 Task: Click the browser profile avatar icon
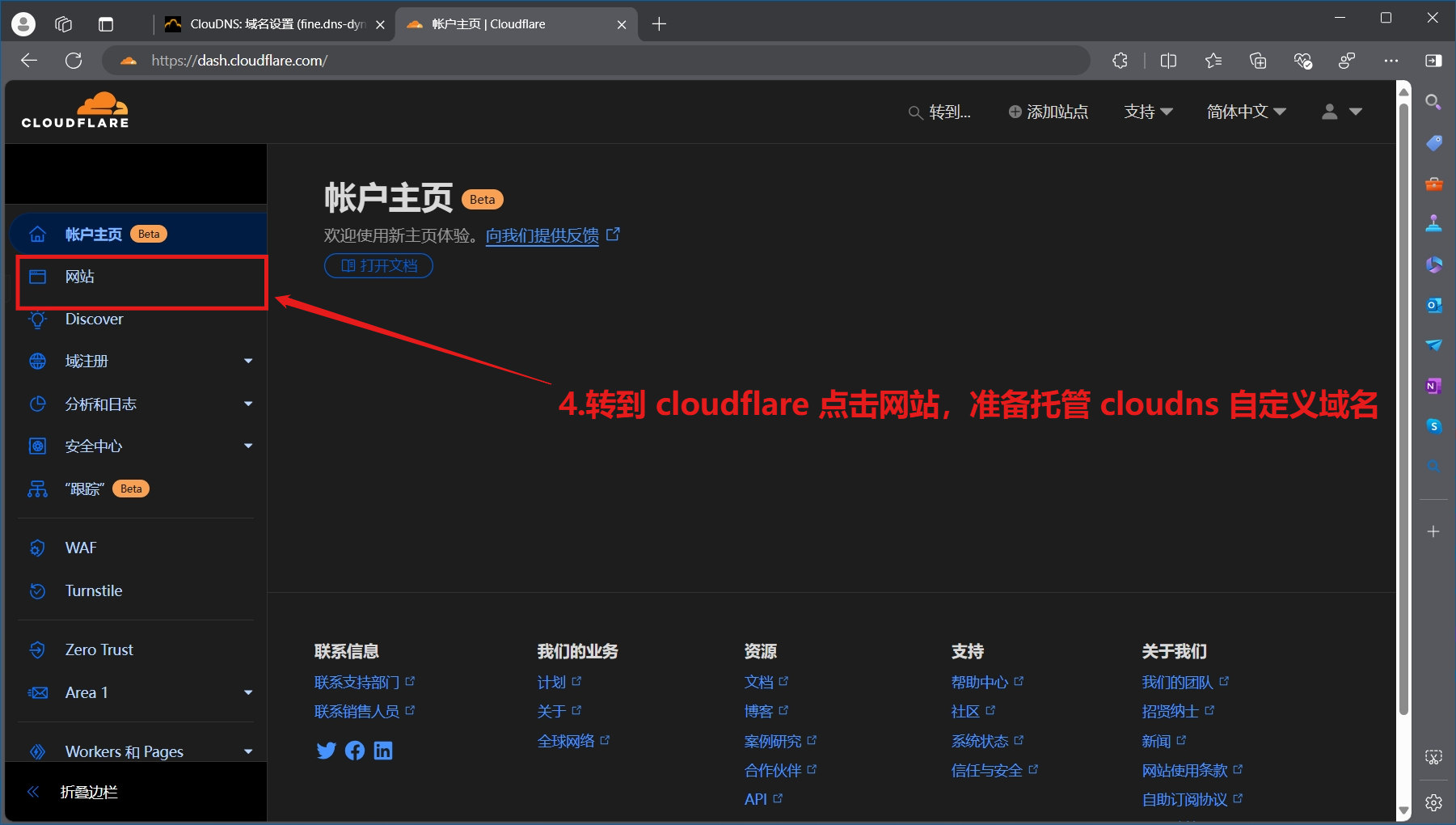tap(23, 24)
